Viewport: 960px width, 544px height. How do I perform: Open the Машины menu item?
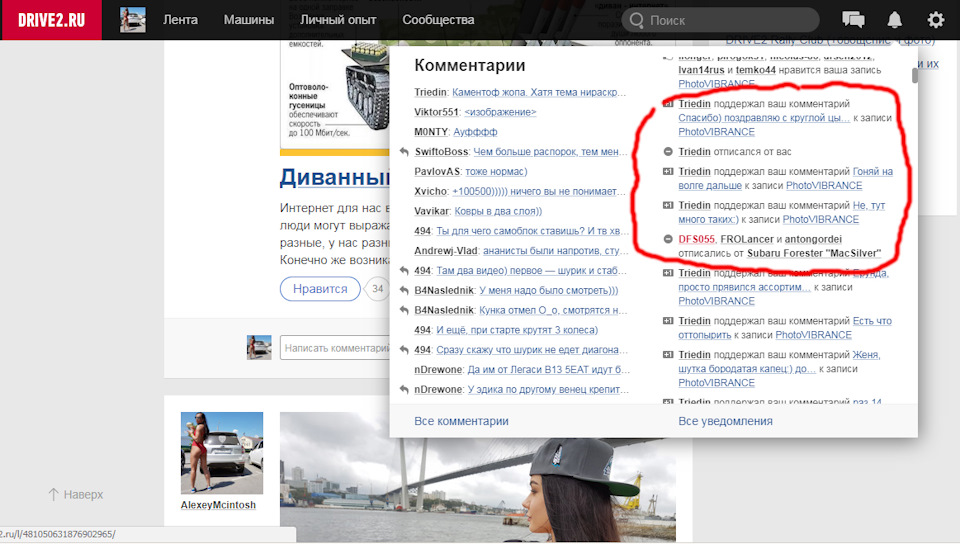coord(249,20)
